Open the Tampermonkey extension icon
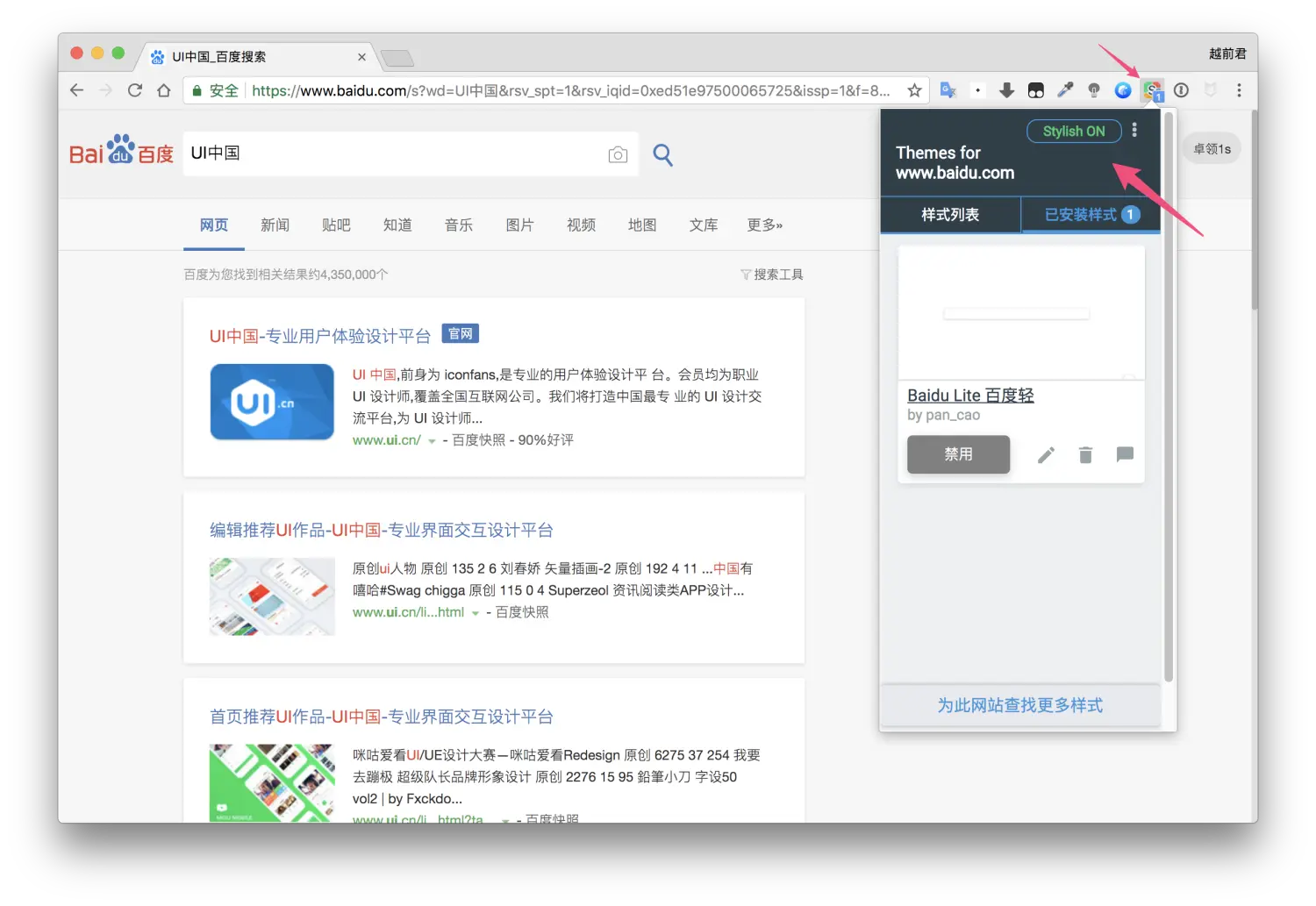Image resolution: width=1316 pixels, height=906 pixels. (x=1035, y=89)
